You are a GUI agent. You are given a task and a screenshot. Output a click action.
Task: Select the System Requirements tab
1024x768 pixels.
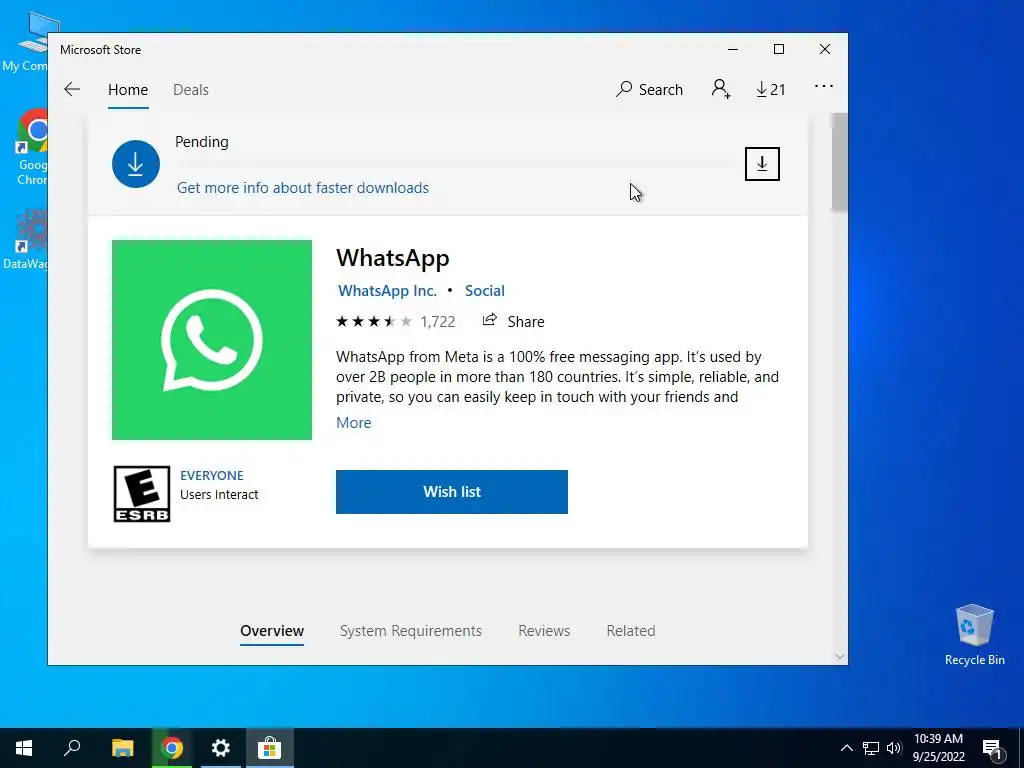(x=411, y=631)
